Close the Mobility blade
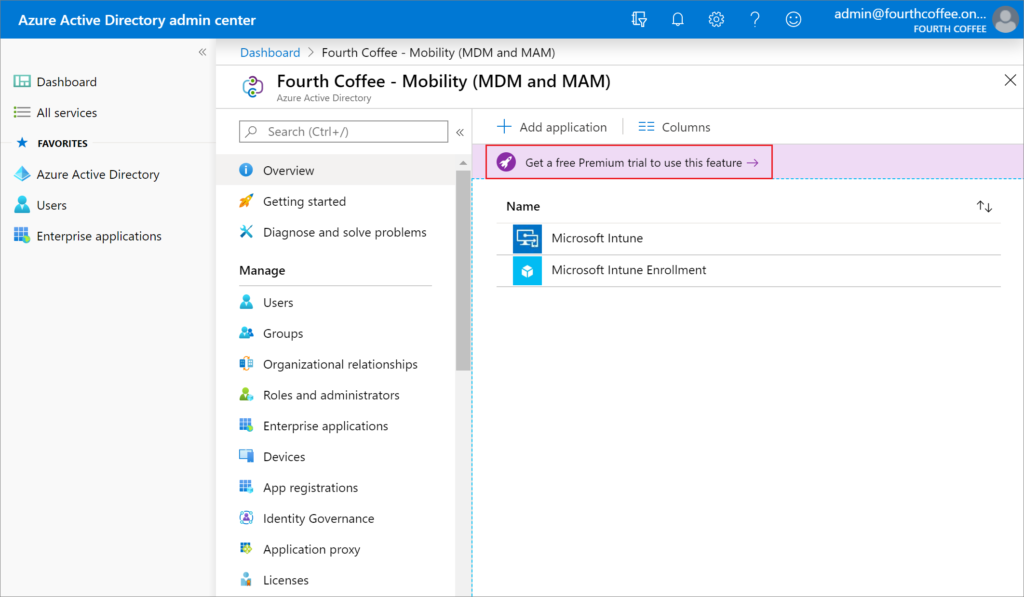 click(x=1010, y=80)
